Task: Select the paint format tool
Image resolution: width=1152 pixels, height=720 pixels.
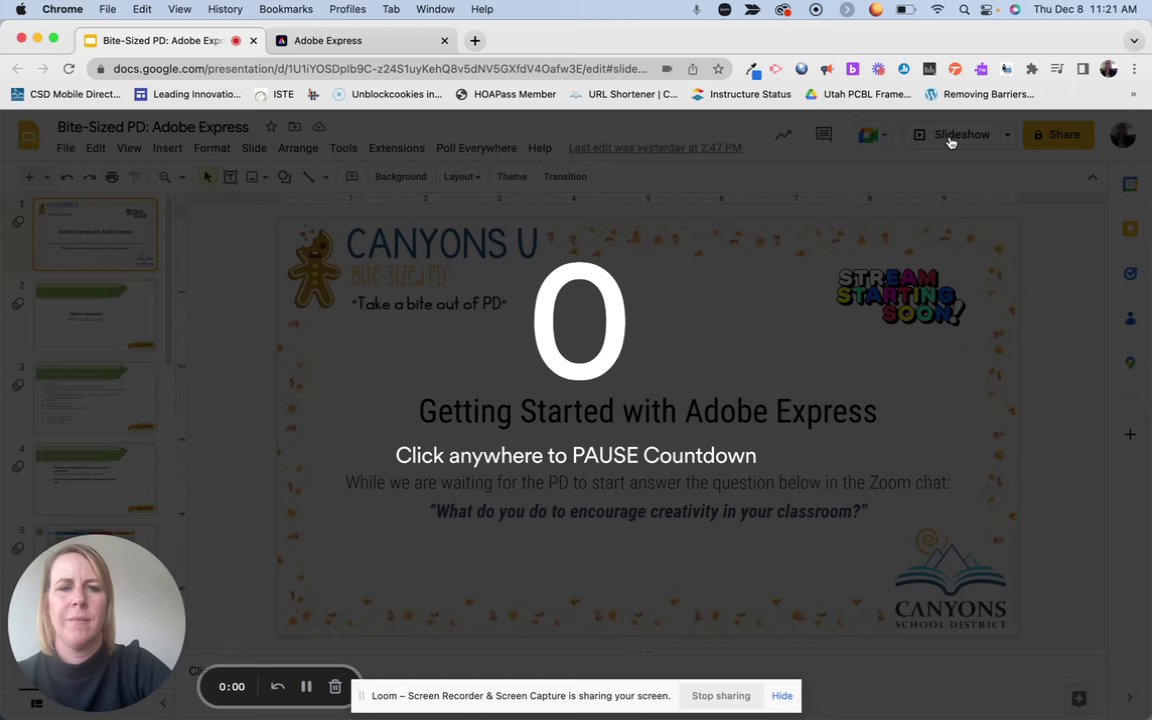Action: click(134, 177)
